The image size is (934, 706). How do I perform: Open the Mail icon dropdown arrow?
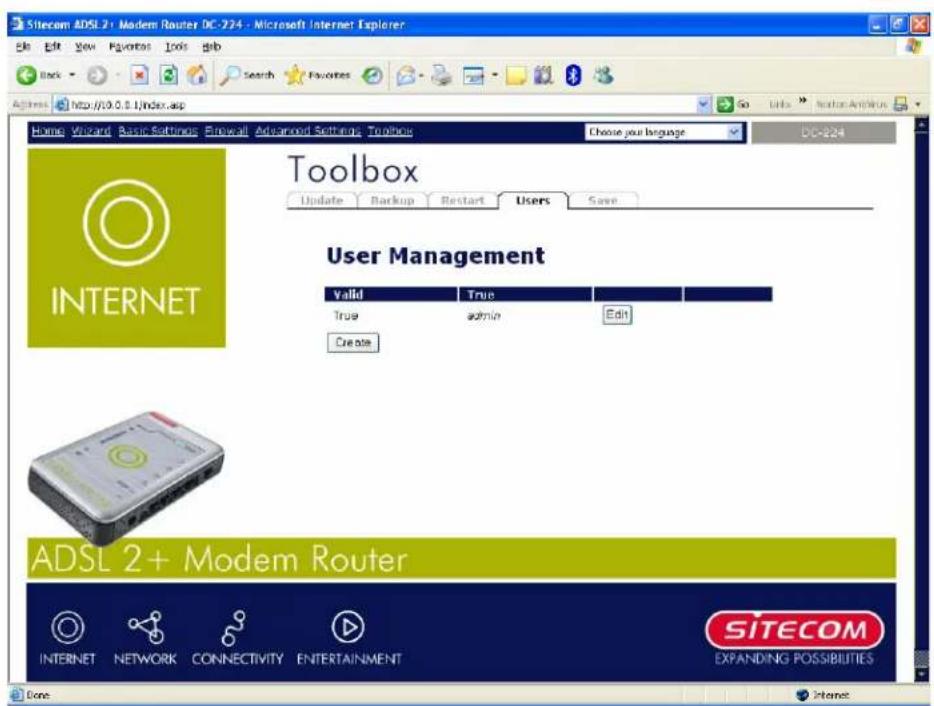[421, 76]
